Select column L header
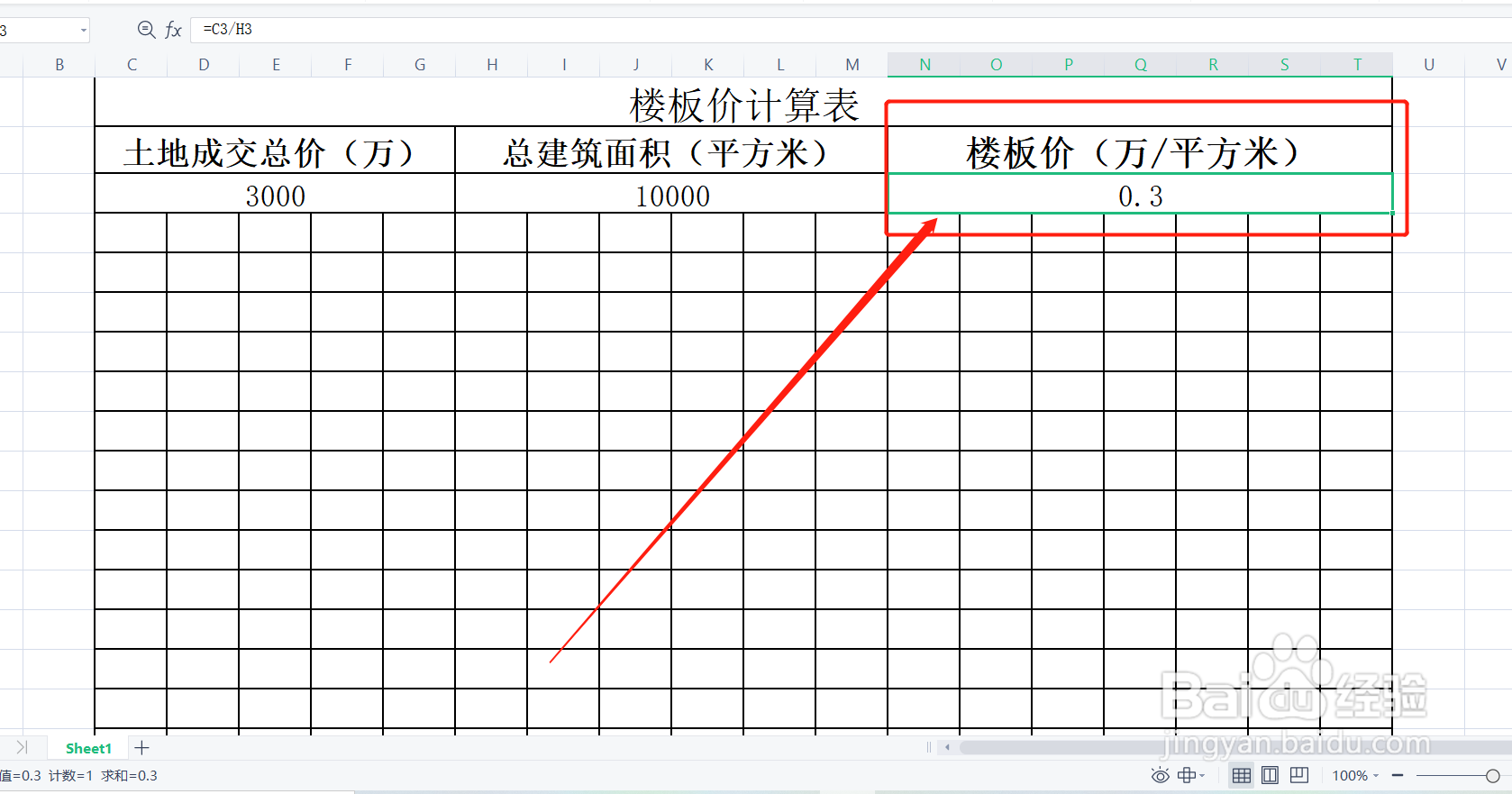The height and width of the screenshot is (794, 1512). 780,65
